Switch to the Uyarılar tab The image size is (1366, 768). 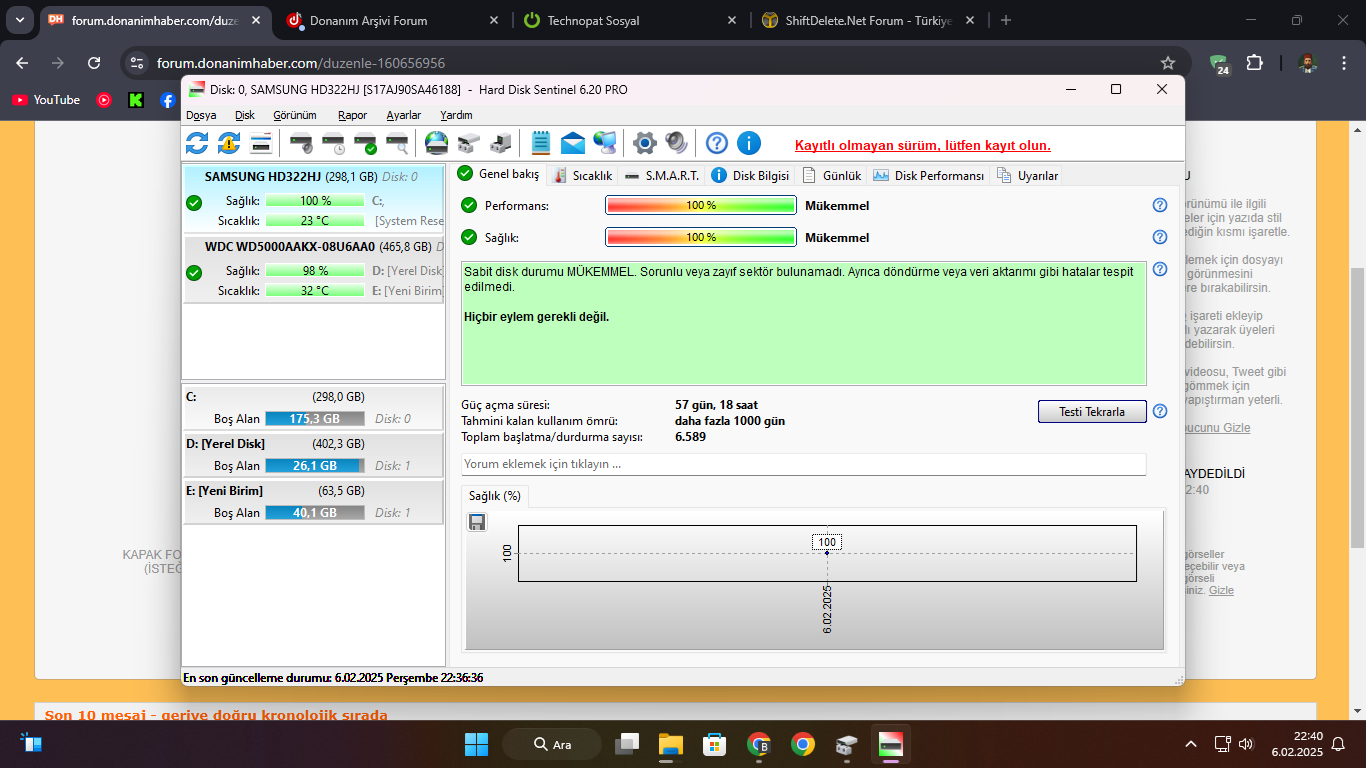pyautogui.click(x=1027, y=175)
